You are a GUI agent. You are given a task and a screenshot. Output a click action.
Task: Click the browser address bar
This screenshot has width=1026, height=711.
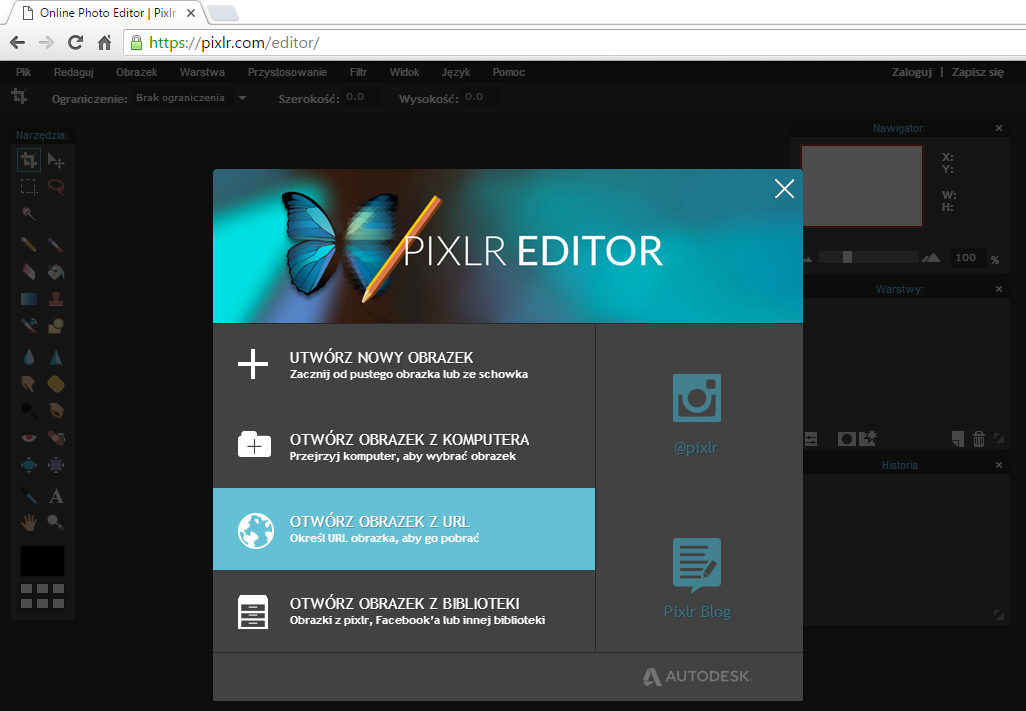[x=576, y=43]
